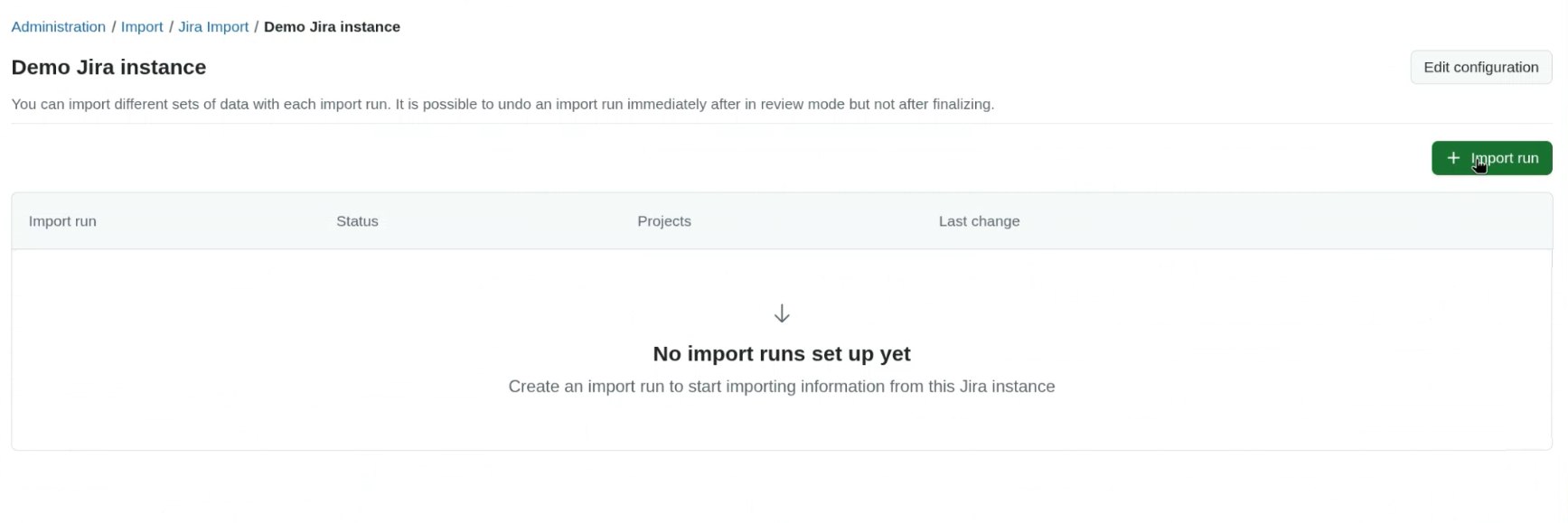The width and height of the screenshot is (1568, 523).
Task: Click the import run description paragraph
Action: coord(502,104)
